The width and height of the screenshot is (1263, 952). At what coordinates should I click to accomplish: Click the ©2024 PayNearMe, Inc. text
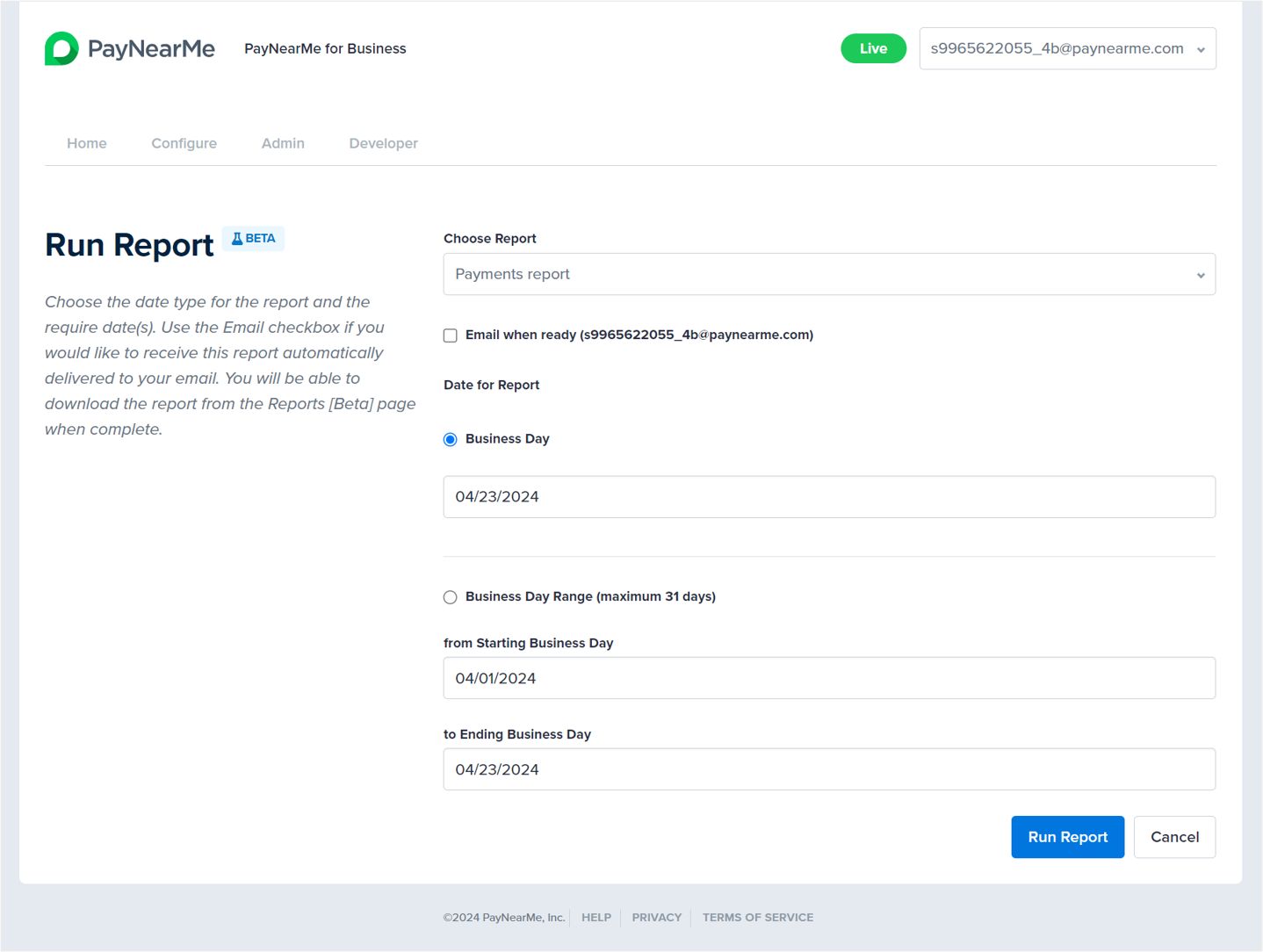pos(504,918)
